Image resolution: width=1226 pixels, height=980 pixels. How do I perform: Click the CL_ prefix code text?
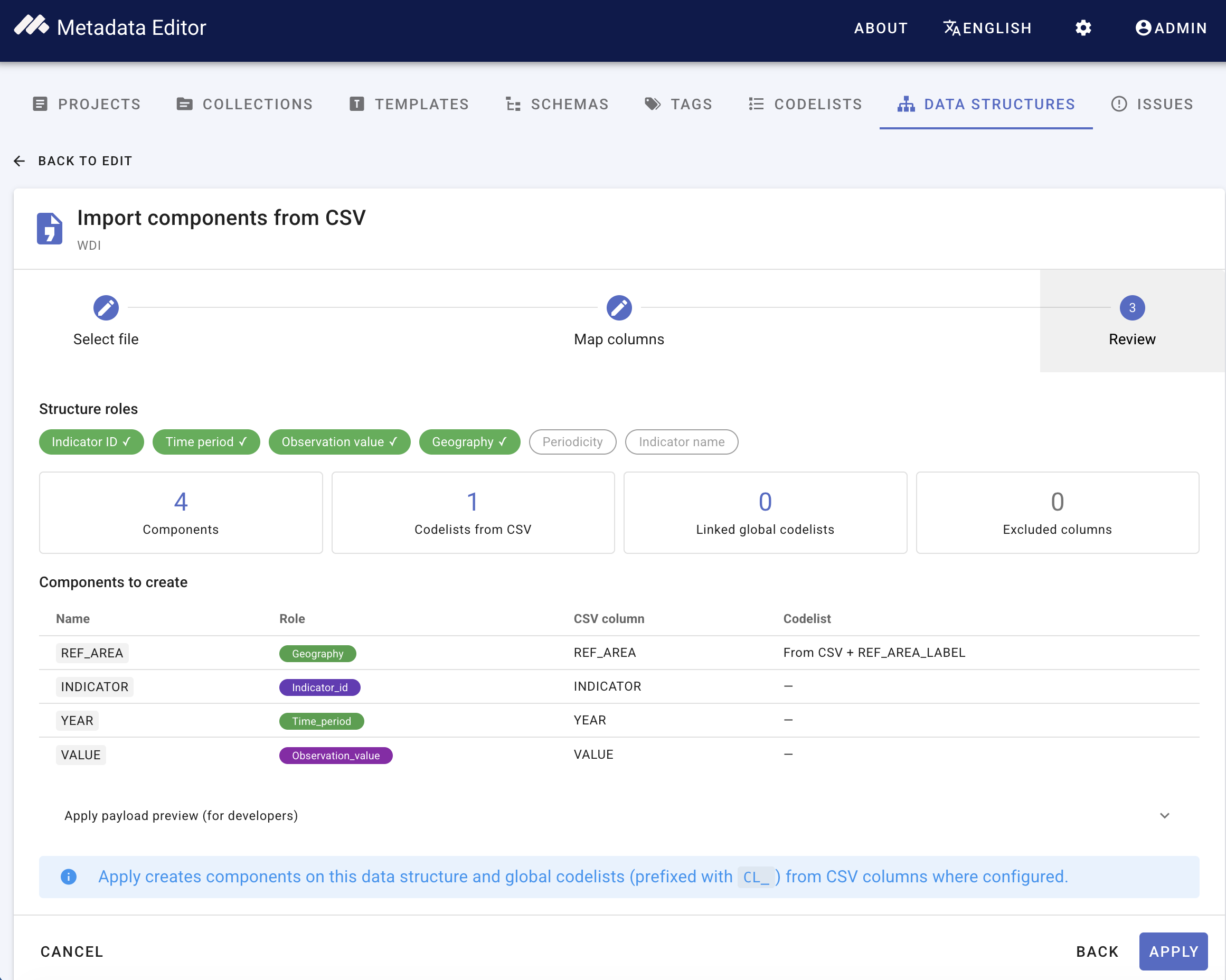click(756, 877)
